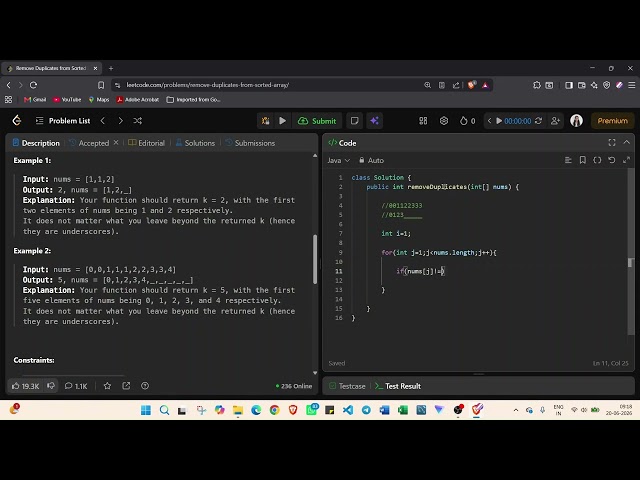This screenshot has height=480, width=640.
Task: Dislike the problem with thumbs down
Action: (51, 386)
